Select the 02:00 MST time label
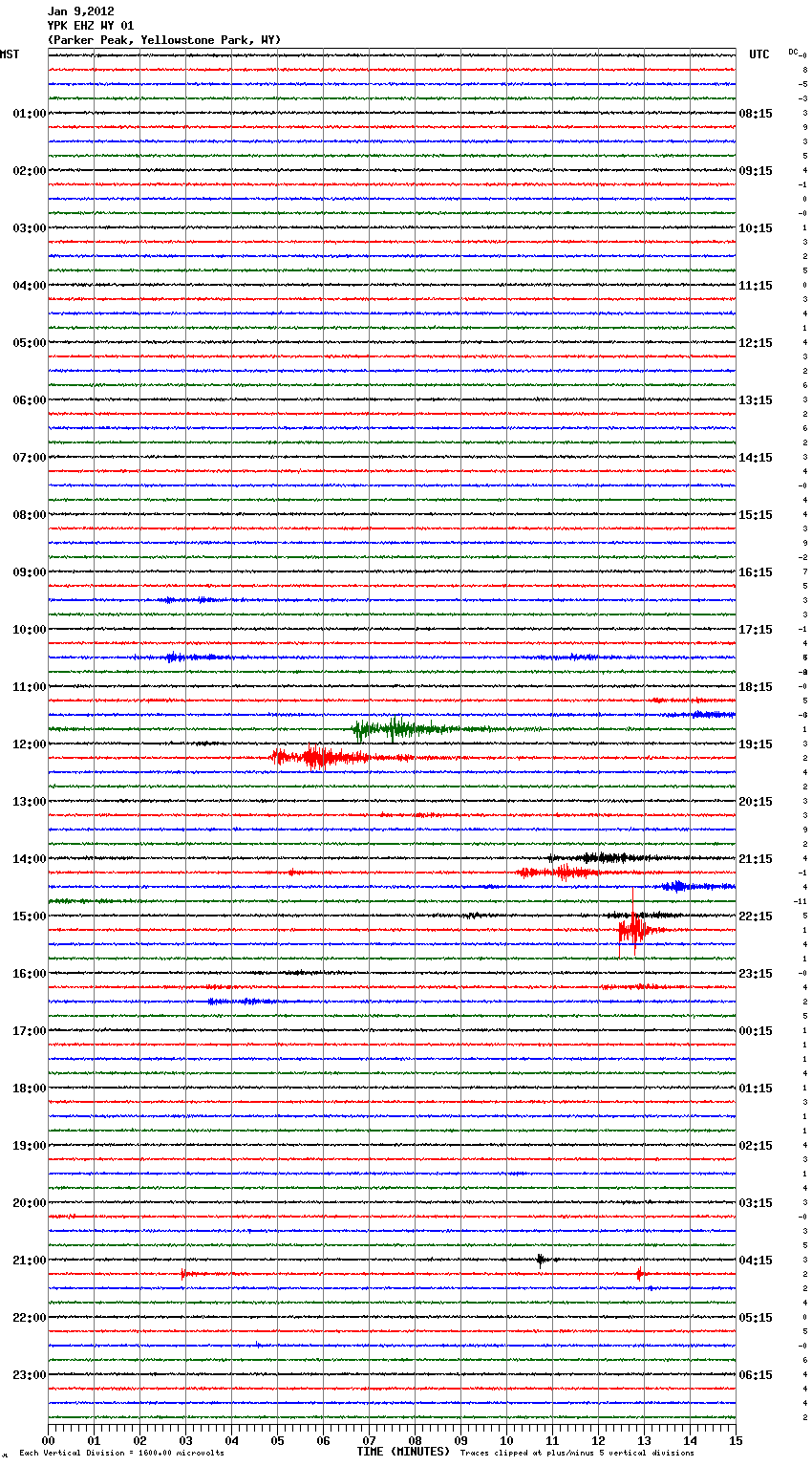Image resolution: width=812 pixels, height=1466 pixels. (x=30, y=171)
